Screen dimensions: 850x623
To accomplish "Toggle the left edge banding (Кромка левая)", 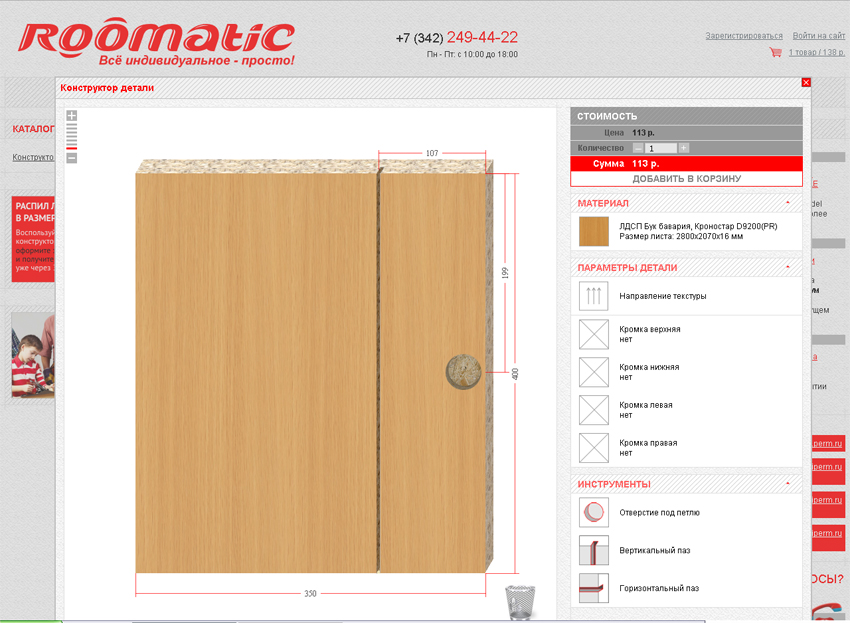I will pyautogui.click(x=594, y=409).
